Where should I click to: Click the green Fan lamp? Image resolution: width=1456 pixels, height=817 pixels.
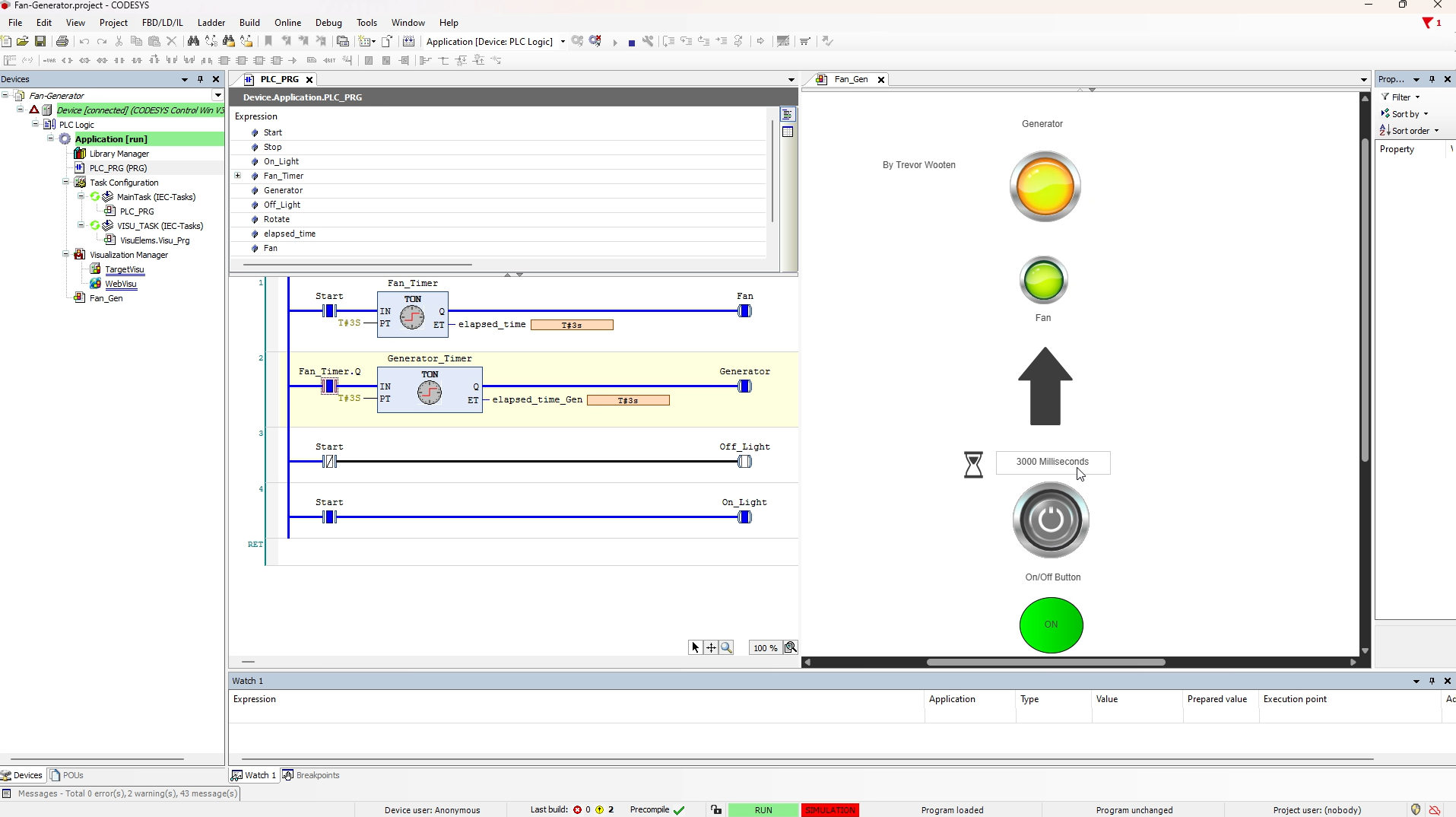tap(1044, 280)
